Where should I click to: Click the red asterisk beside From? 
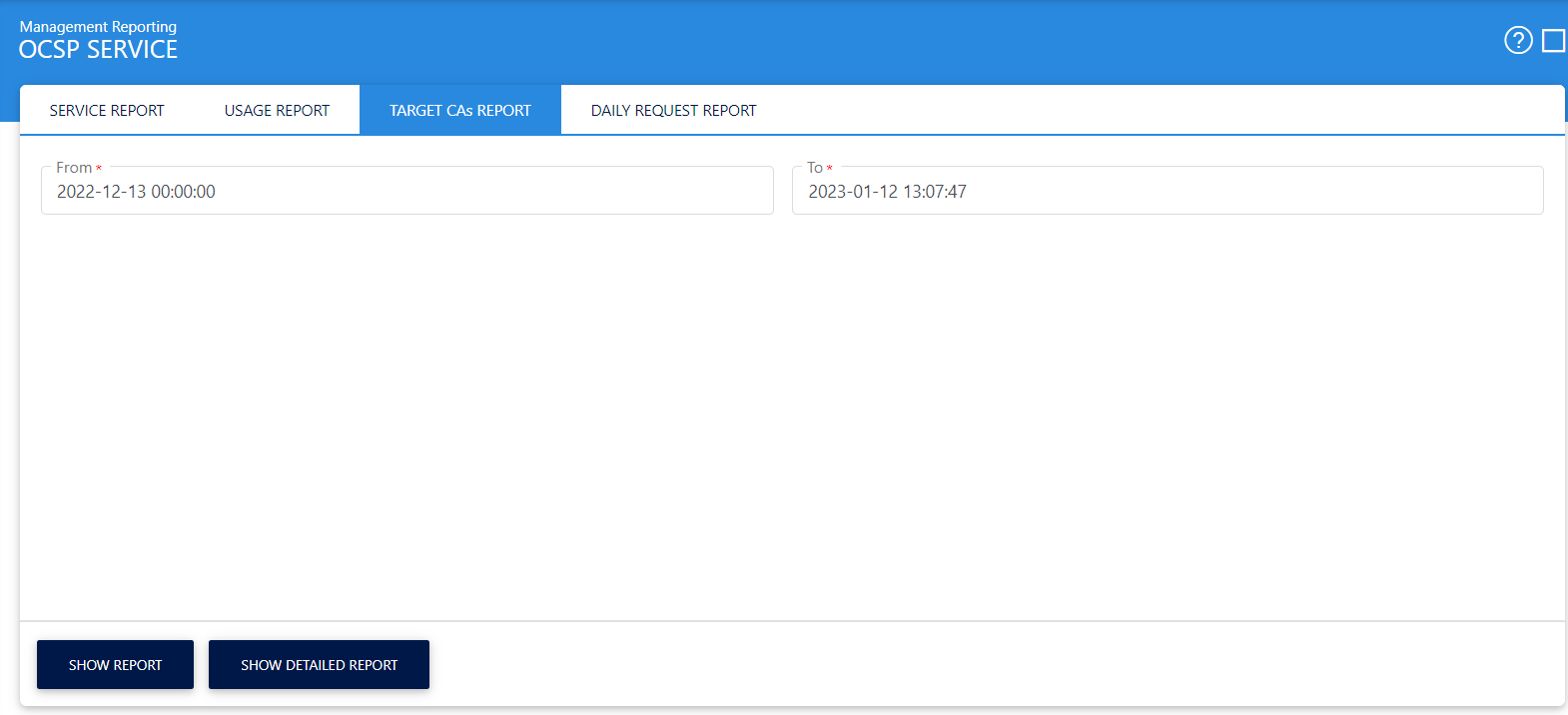coord(99,169)
